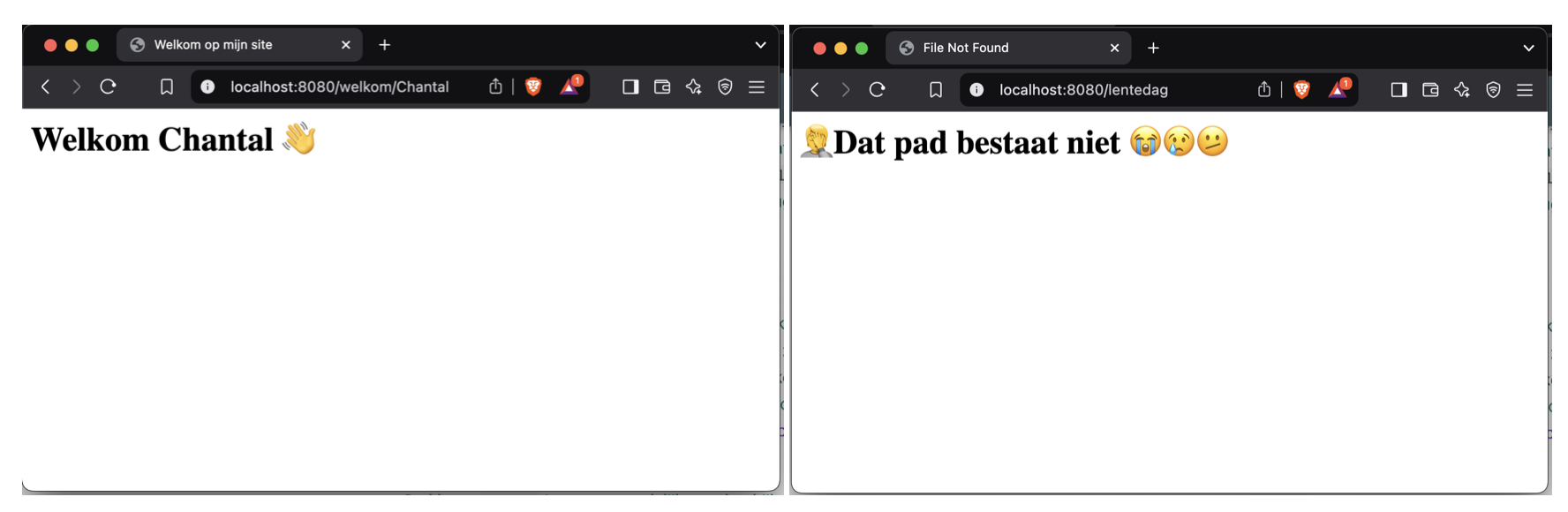Close the Welkom op mijn site tab
Viewport: 1568px width, 512px height.
pyautogui.click(x=346, y=45)
